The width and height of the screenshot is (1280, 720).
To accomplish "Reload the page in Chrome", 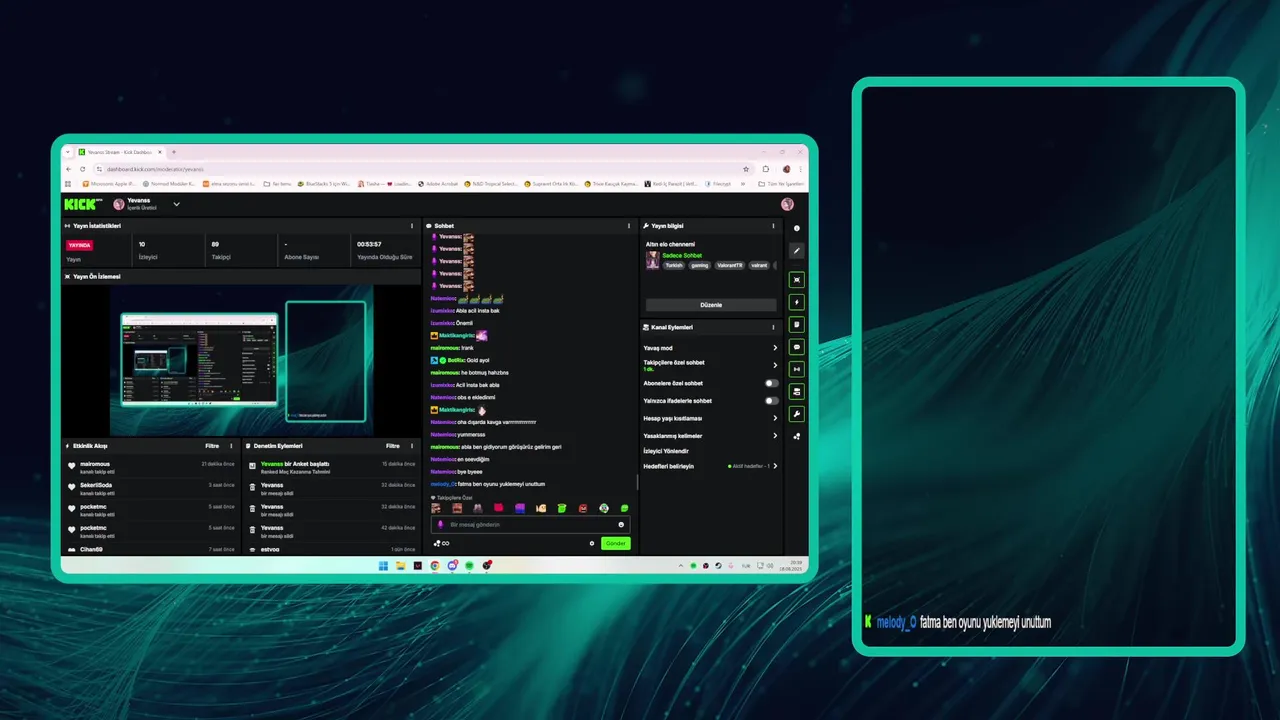I will (x=83, y=169).
